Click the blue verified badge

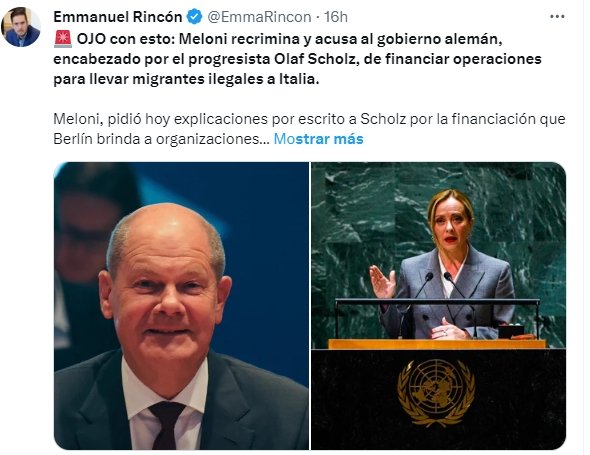195,17
